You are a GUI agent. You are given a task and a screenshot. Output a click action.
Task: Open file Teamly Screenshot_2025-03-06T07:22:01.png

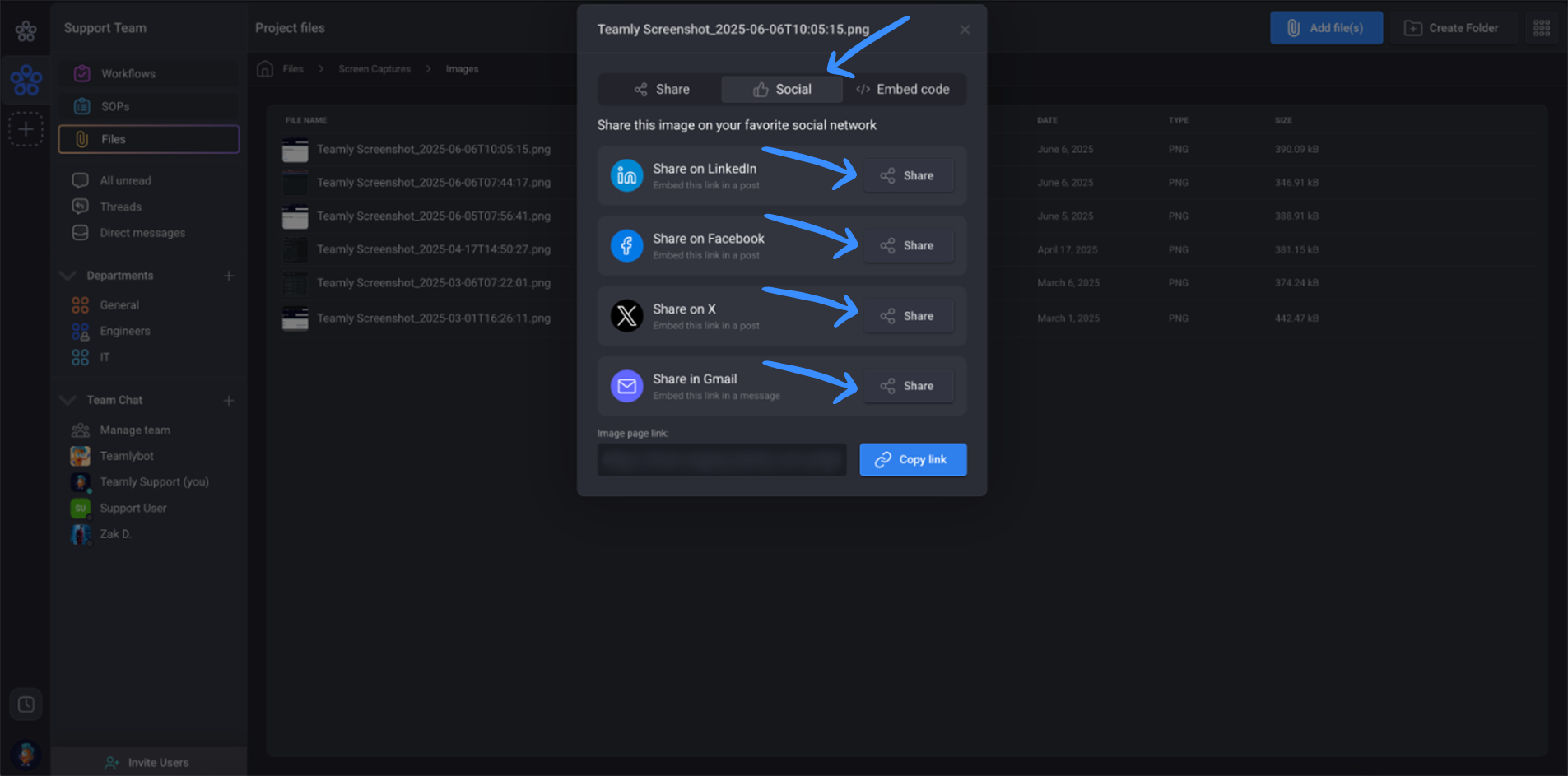click(434, 283)
